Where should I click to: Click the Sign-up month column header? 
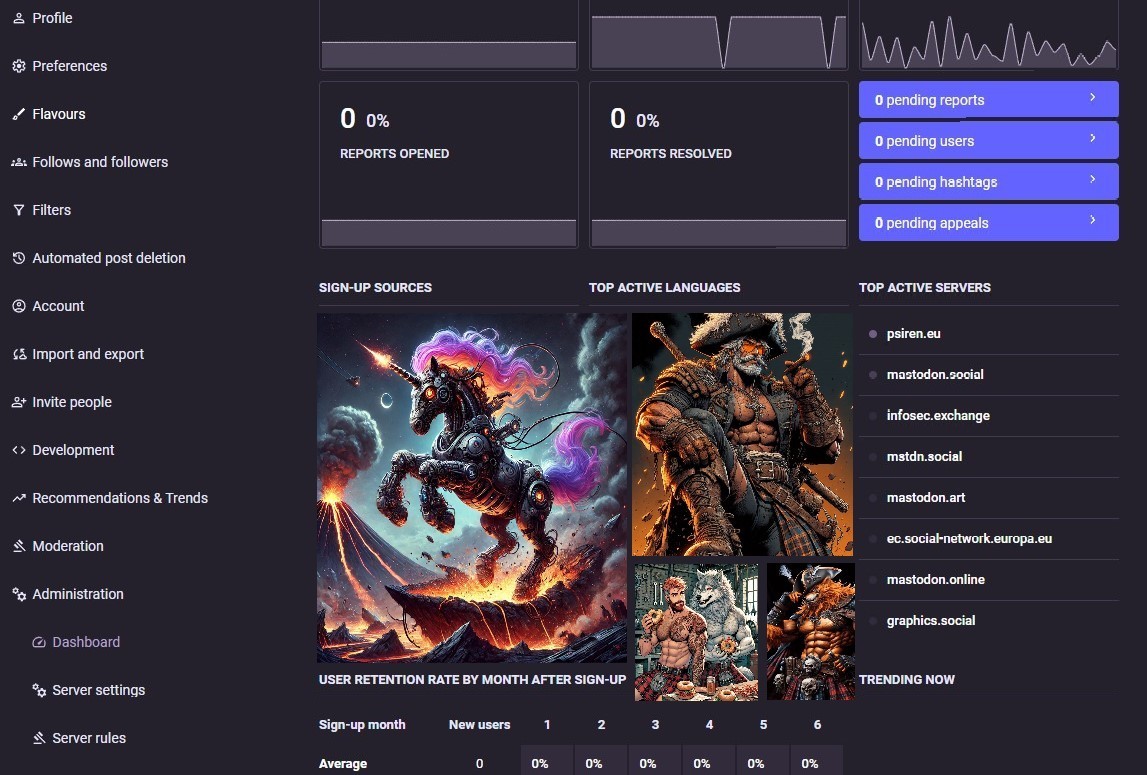(362, 725)
